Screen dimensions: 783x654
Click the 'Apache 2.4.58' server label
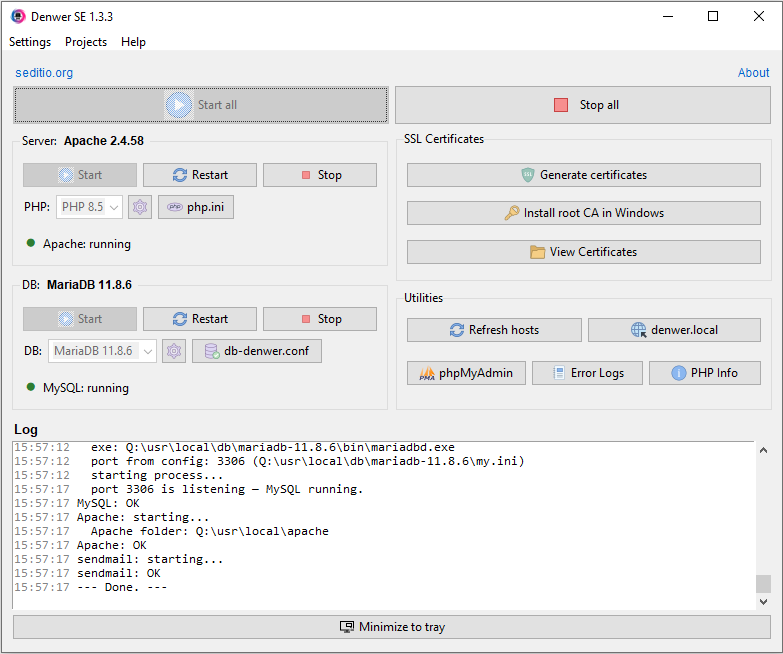click(x=104, y=141)
